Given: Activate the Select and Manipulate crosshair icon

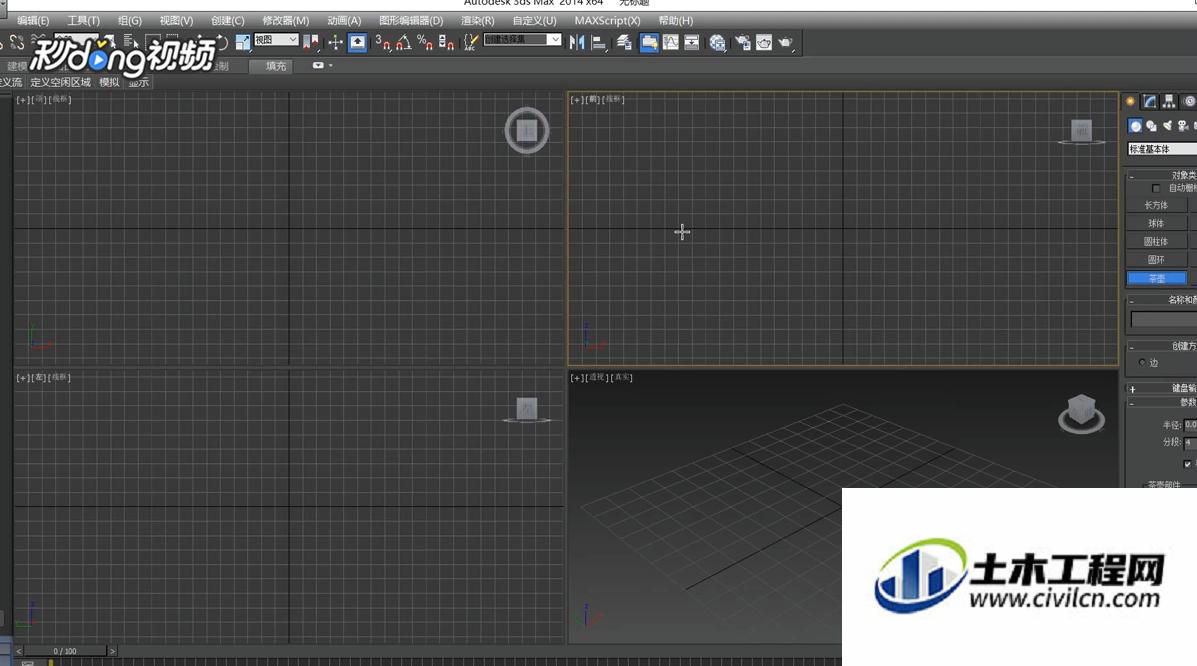Looking at the screenshot, I should point(335,43).
